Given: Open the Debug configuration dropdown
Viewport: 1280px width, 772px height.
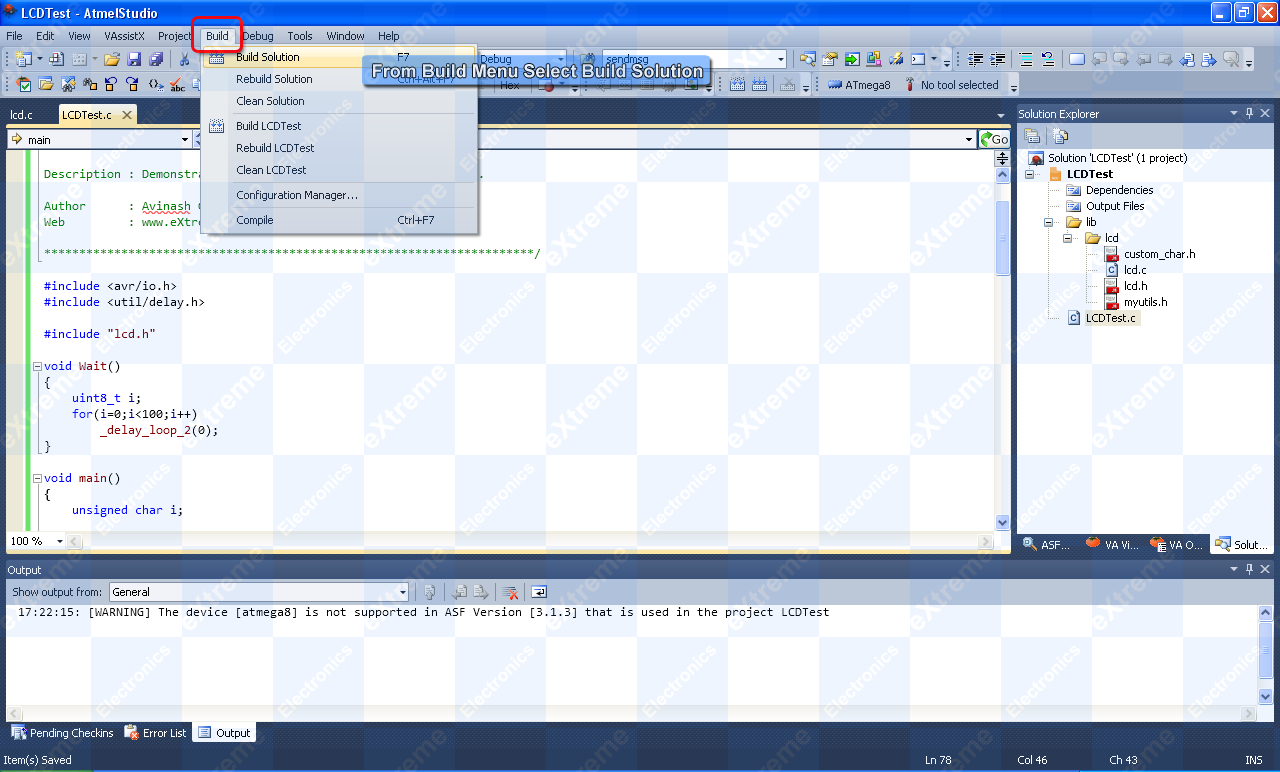Looking at the screenshot, I should coord(560,59).
